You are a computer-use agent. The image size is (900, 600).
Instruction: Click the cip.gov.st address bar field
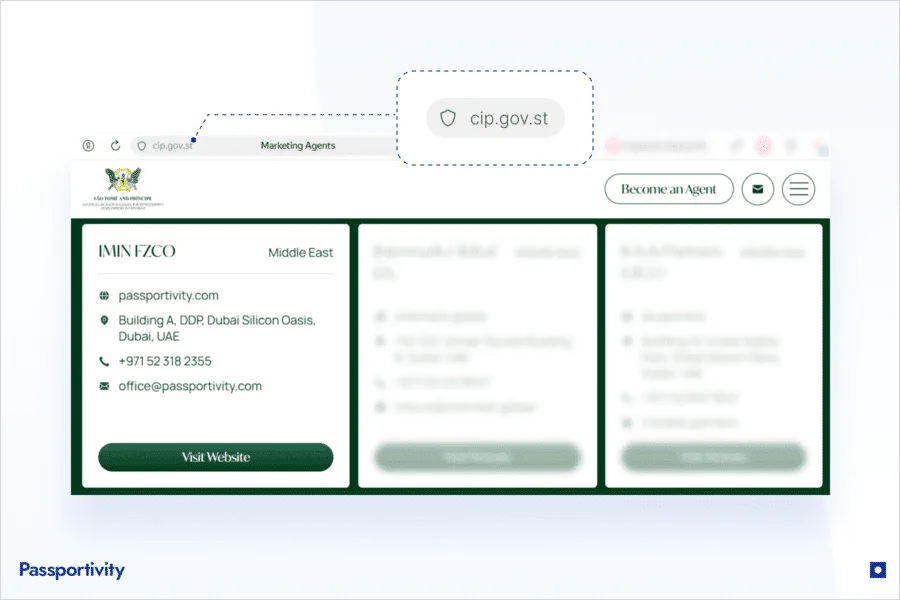(x=264, y=146)
